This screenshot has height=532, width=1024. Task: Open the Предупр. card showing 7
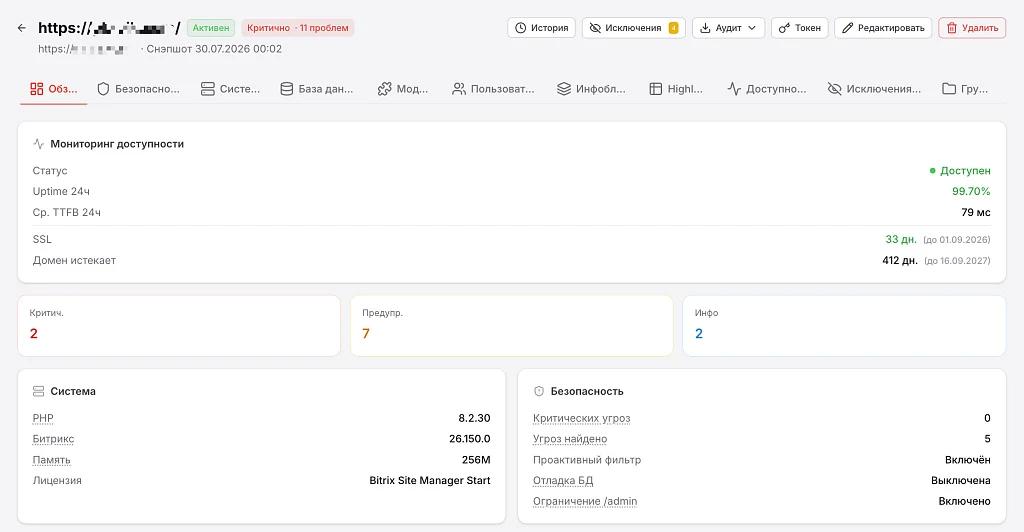[511, 326]
